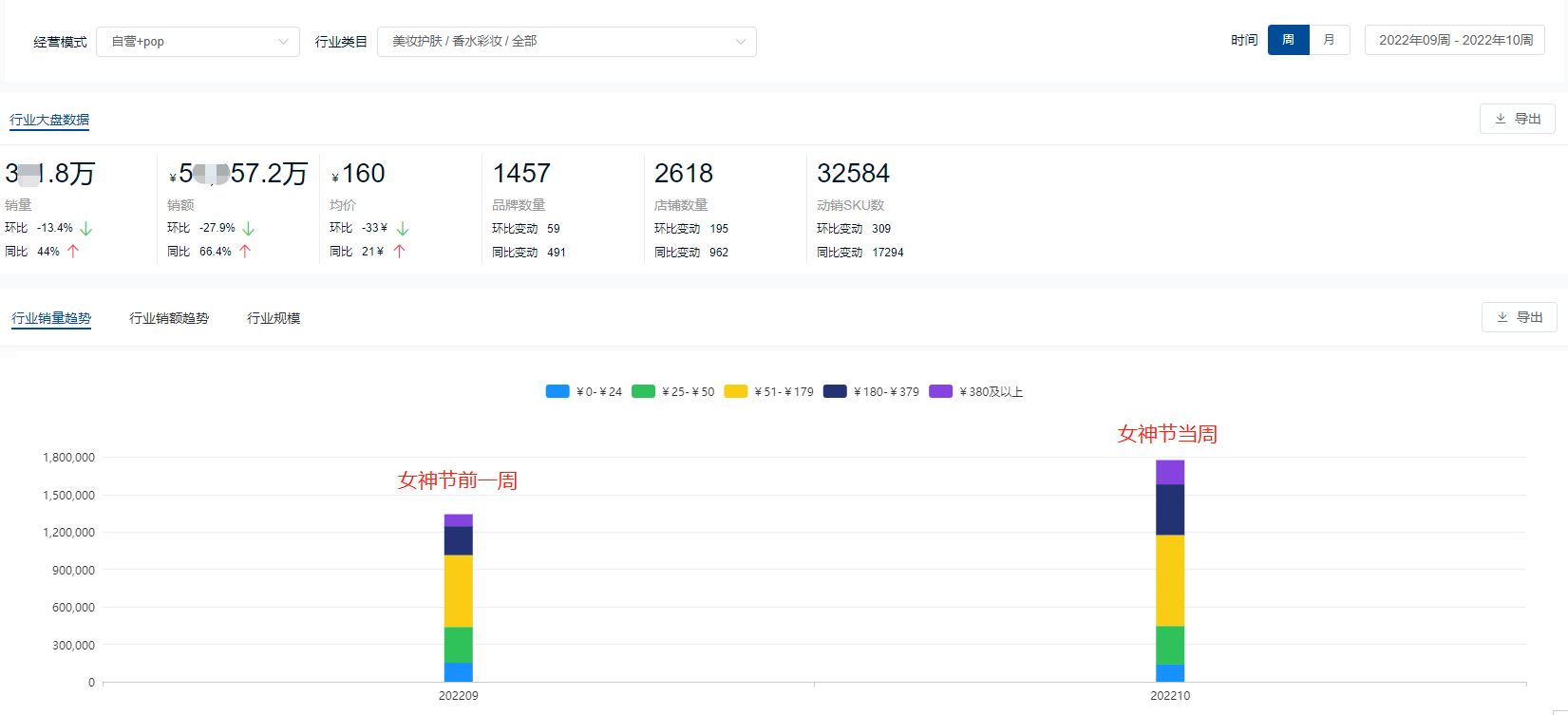Open the date range 2022年09周 - 2022年10周 picker
Viewport: 1568px width, 715px height.
pos(1455,40)
